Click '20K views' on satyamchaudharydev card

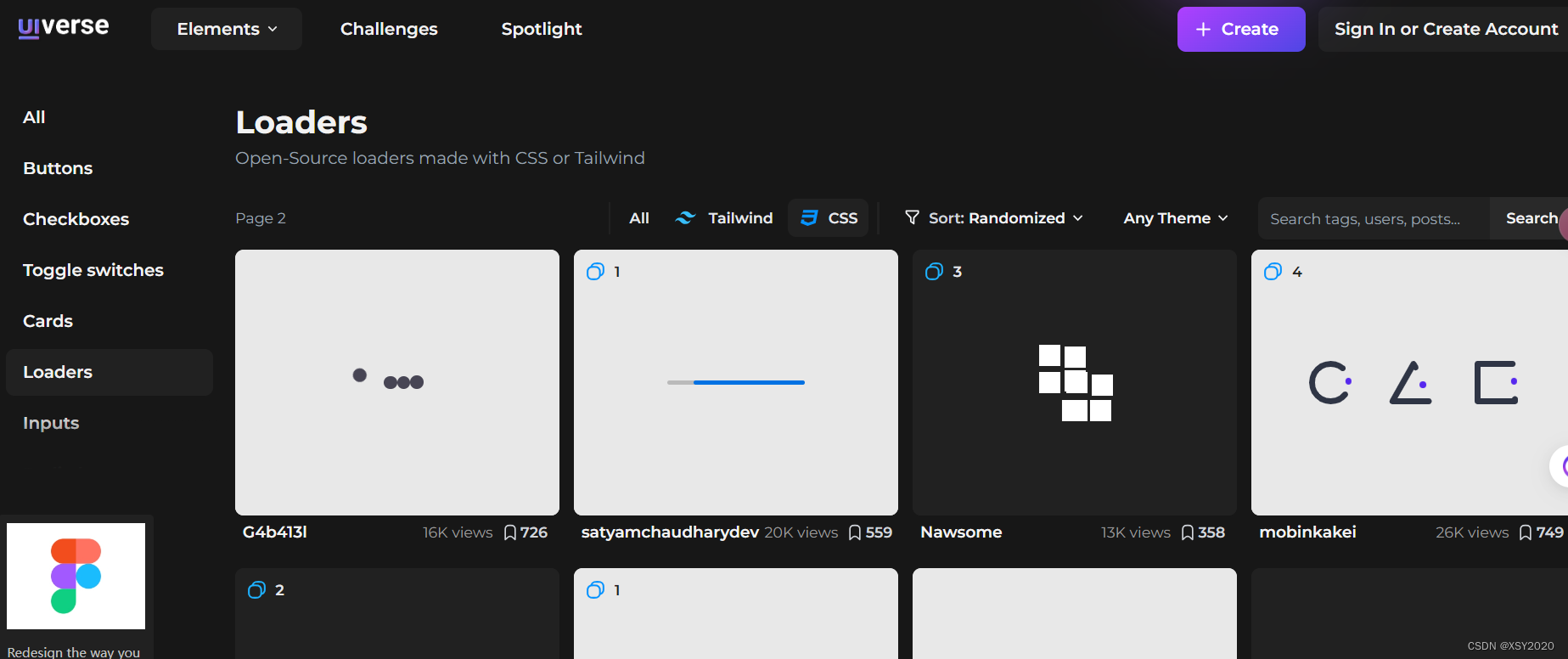pyautogui.click(x=801, y=532)
